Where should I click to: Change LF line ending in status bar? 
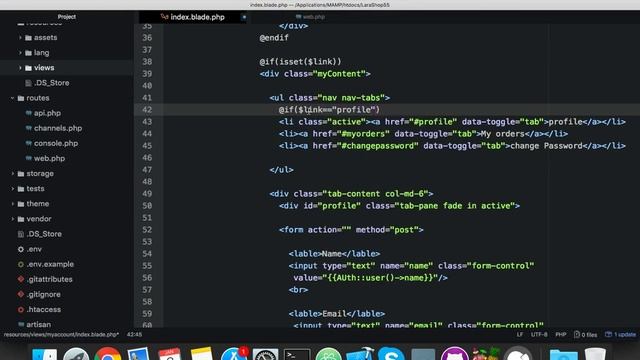point(520,335)
